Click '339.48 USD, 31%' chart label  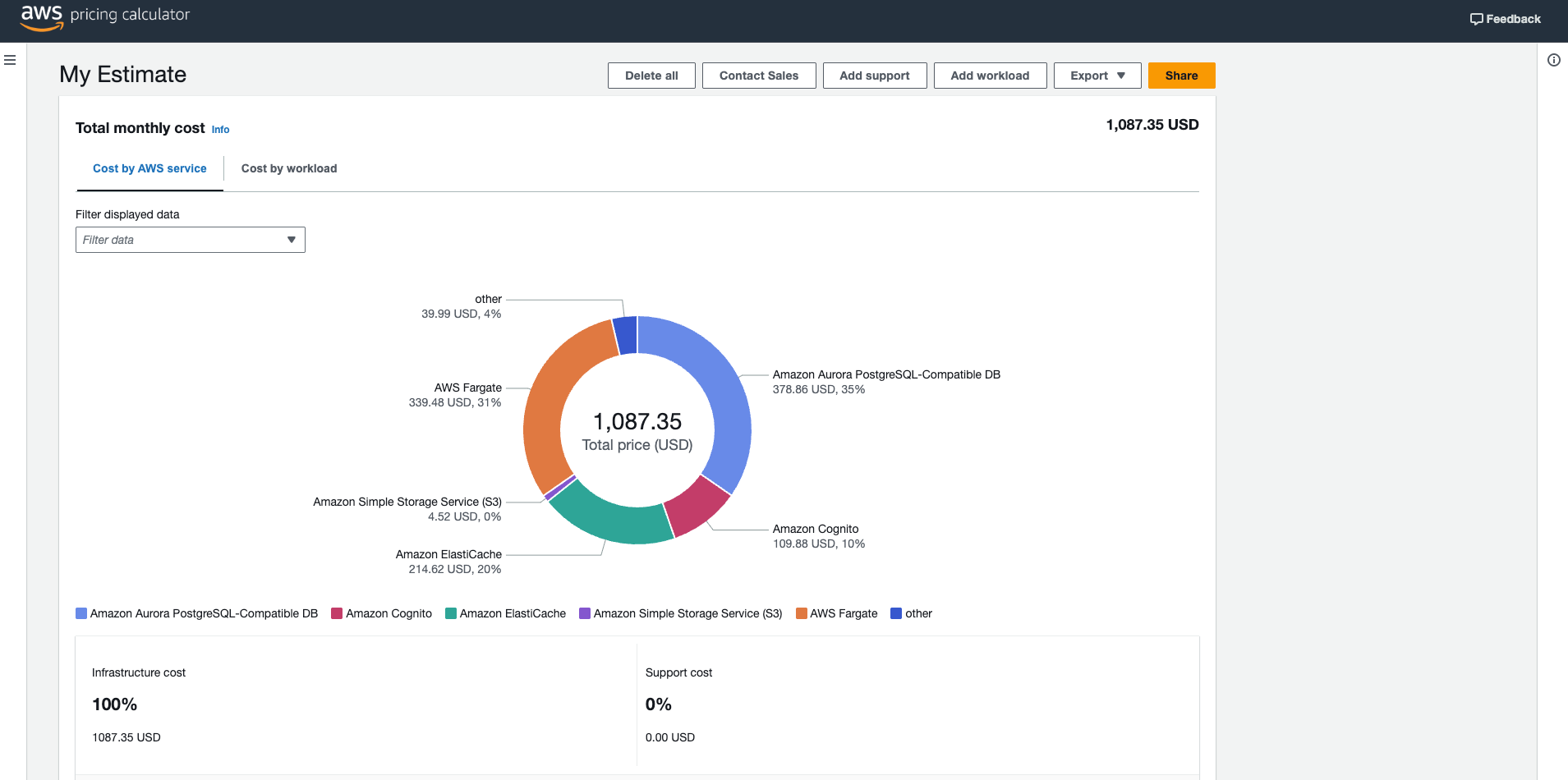(455, 402)
